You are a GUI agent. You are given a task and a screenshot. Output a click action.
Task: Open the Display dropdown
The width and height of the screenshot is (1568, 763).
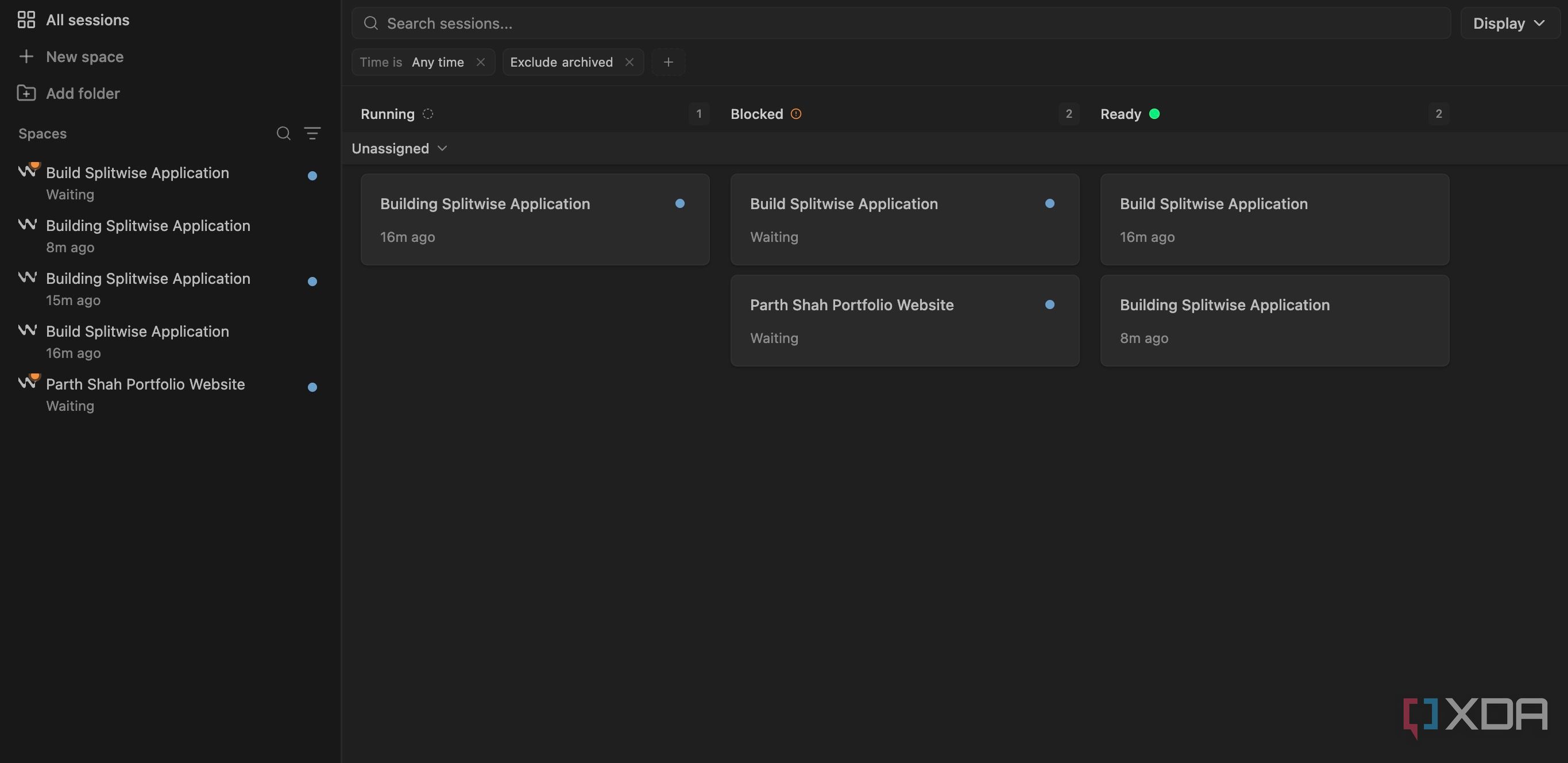pyautogui.click(x=1509, y=23)
